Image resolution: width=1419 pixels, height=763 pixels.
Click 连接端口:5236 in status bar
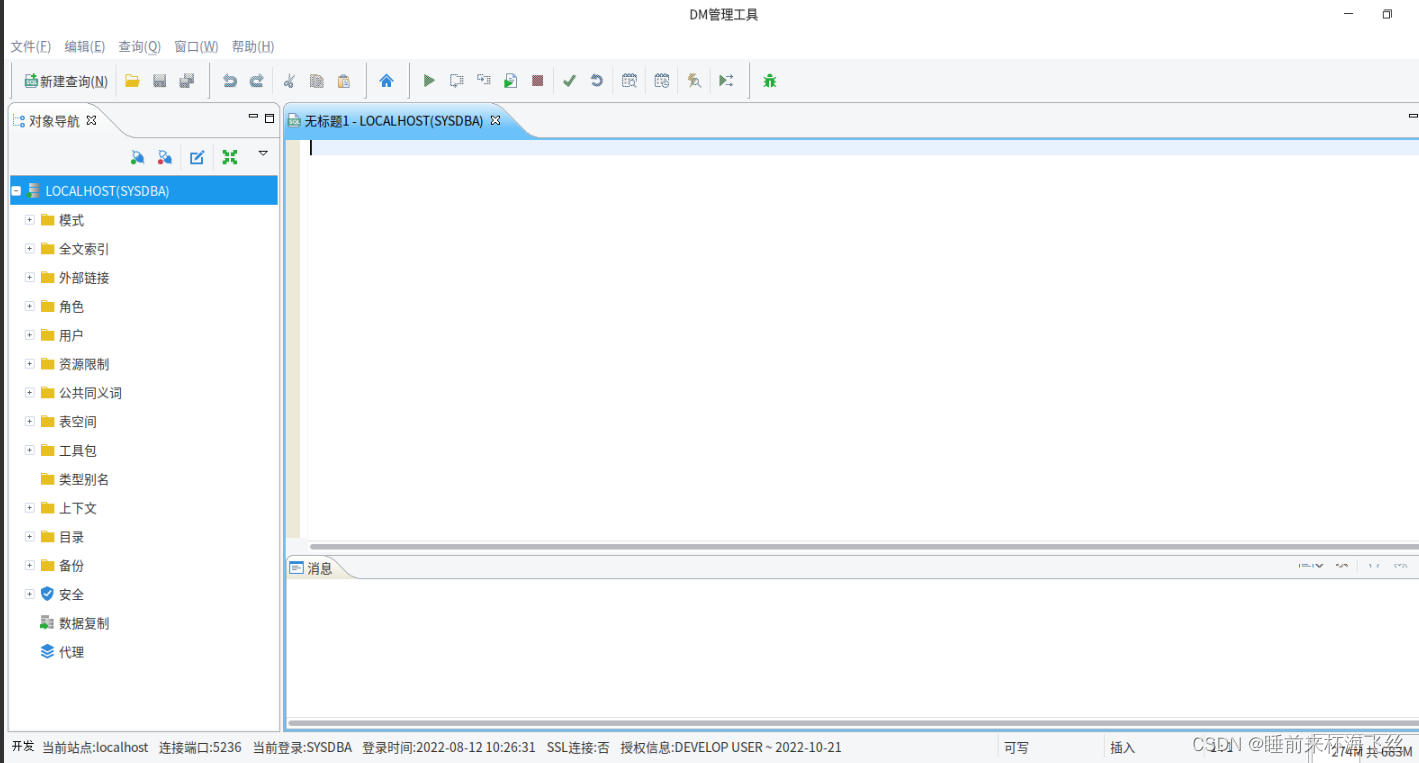click(x=200, y=747)
